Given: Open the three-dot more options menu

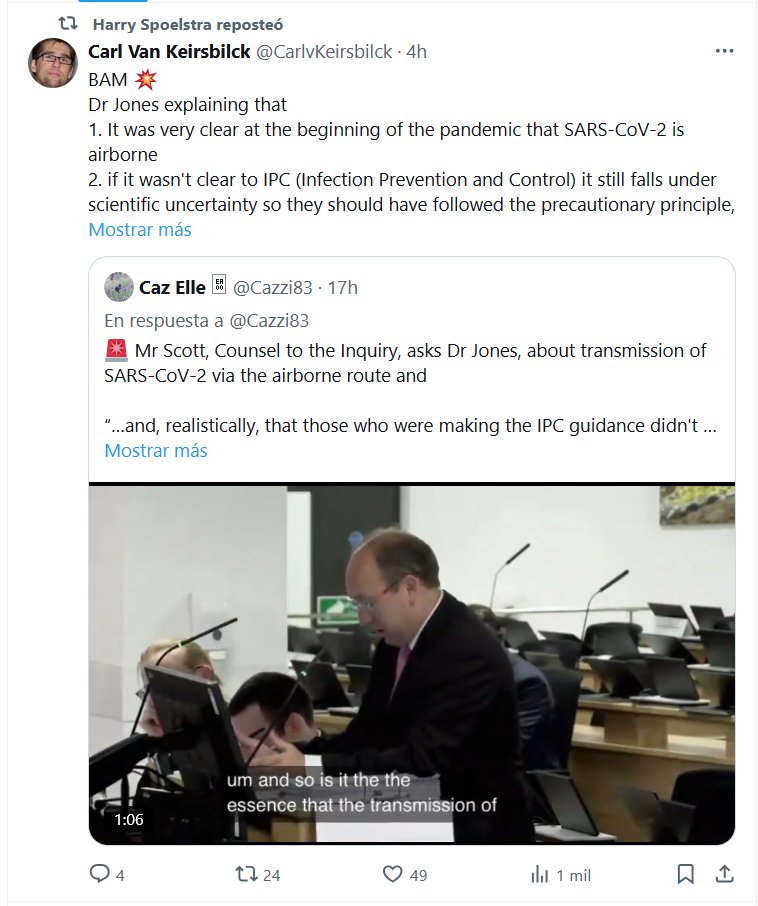Looking at the screenshot, I should click(x=724, y=51).
